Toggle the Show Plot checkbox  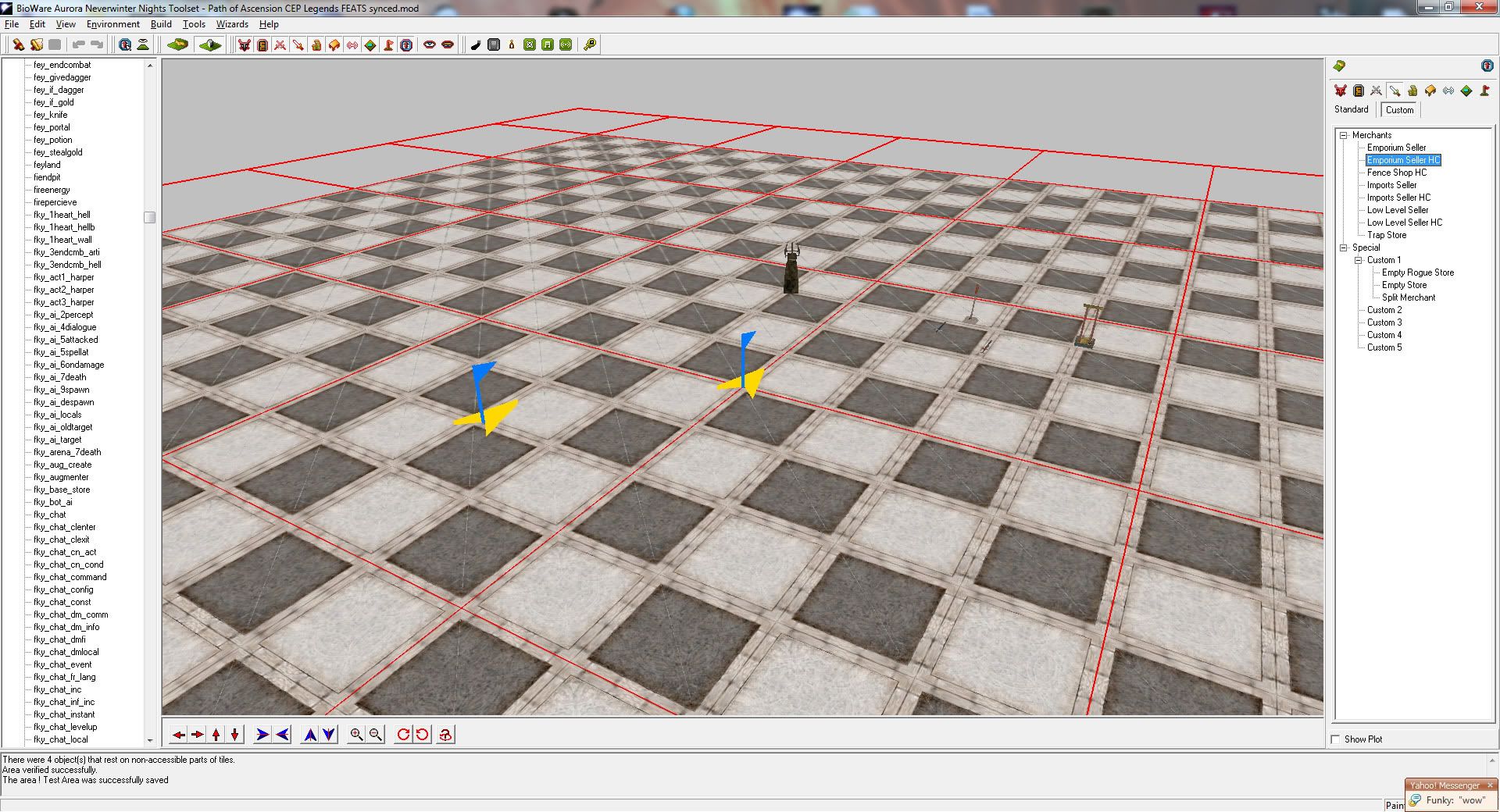[1335, 739]
